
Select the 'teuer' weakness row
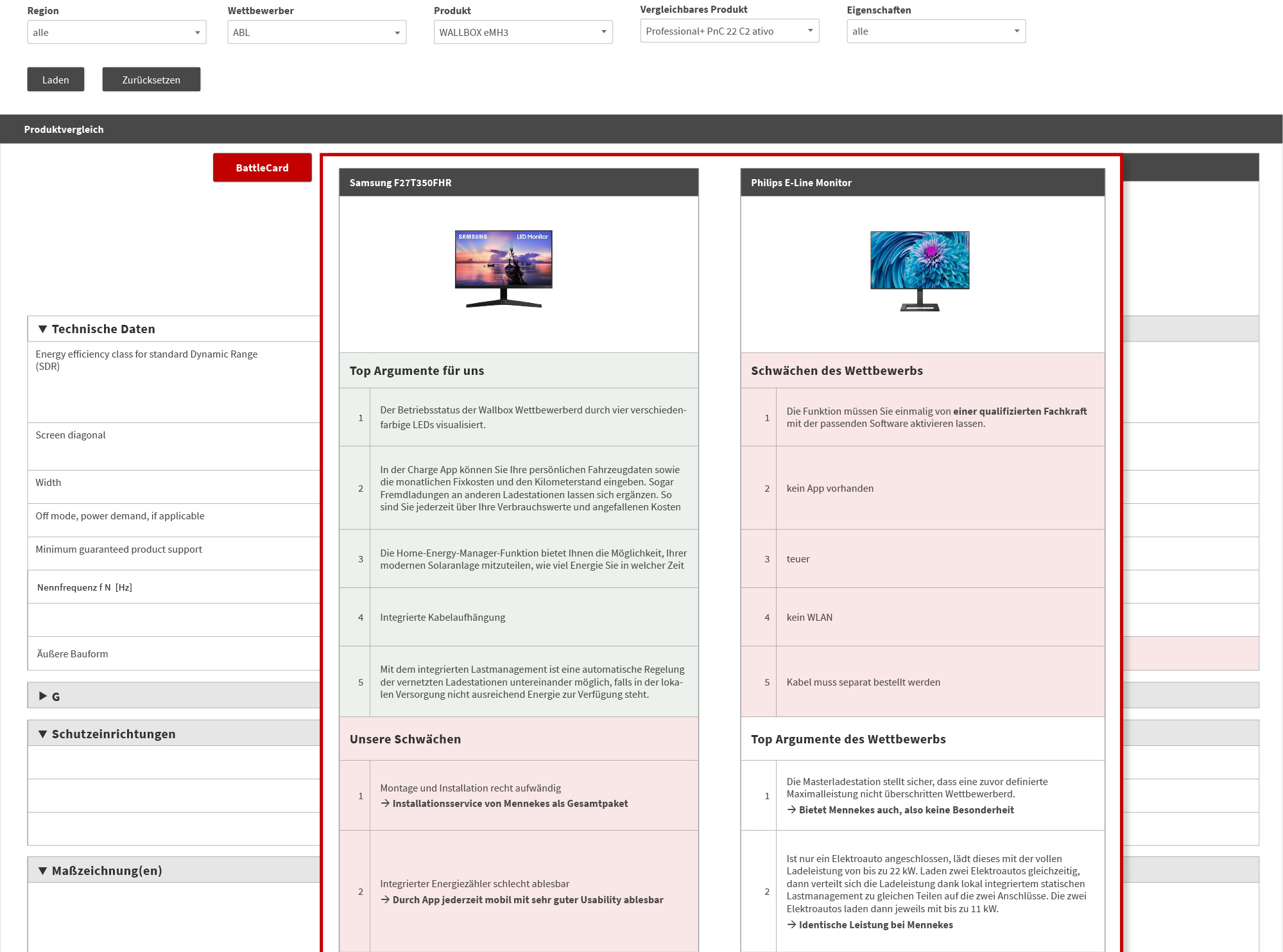(x=922, y=558)
